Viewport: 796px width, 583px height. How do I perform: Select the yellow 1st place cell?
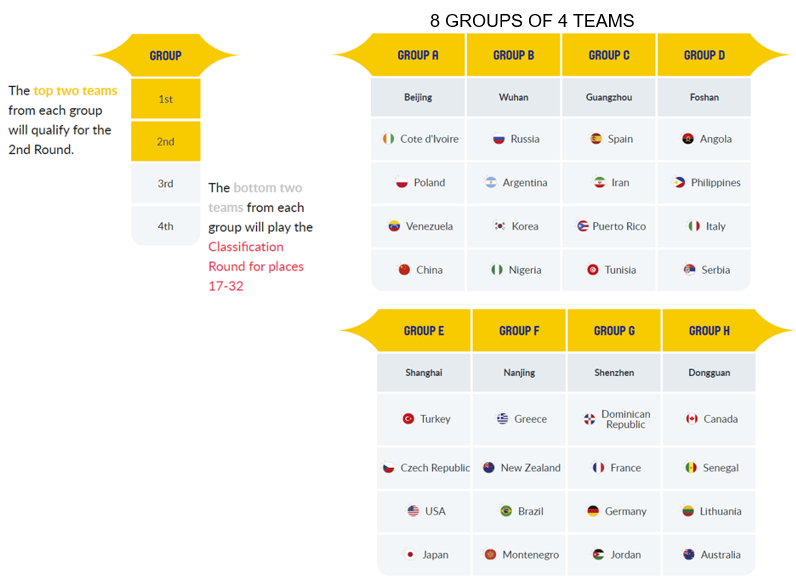(x=165, y=99)
